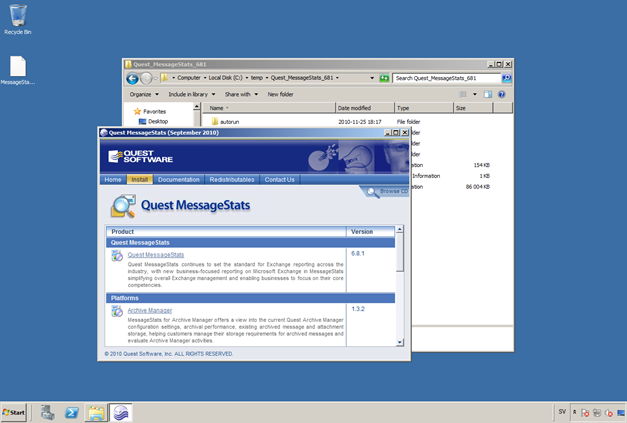Sort by Date modified column
The width and height of the screenshot is (627, 423).
365,108
